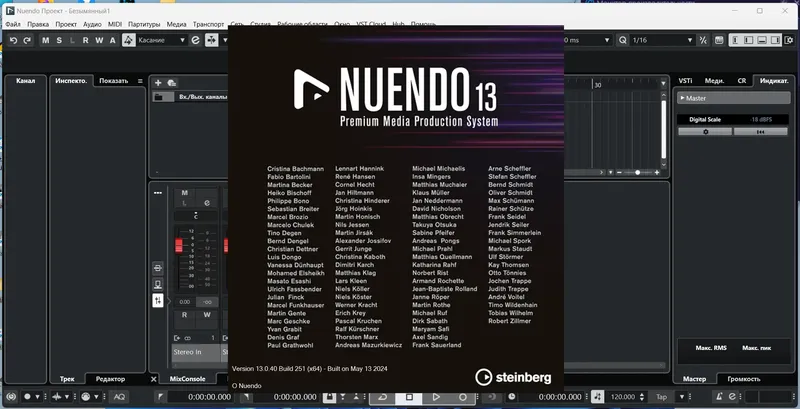The height and width of the screenshot is (409, 800).
Task: Switch to the Трек tab at bottom
Action: [67, 379]
